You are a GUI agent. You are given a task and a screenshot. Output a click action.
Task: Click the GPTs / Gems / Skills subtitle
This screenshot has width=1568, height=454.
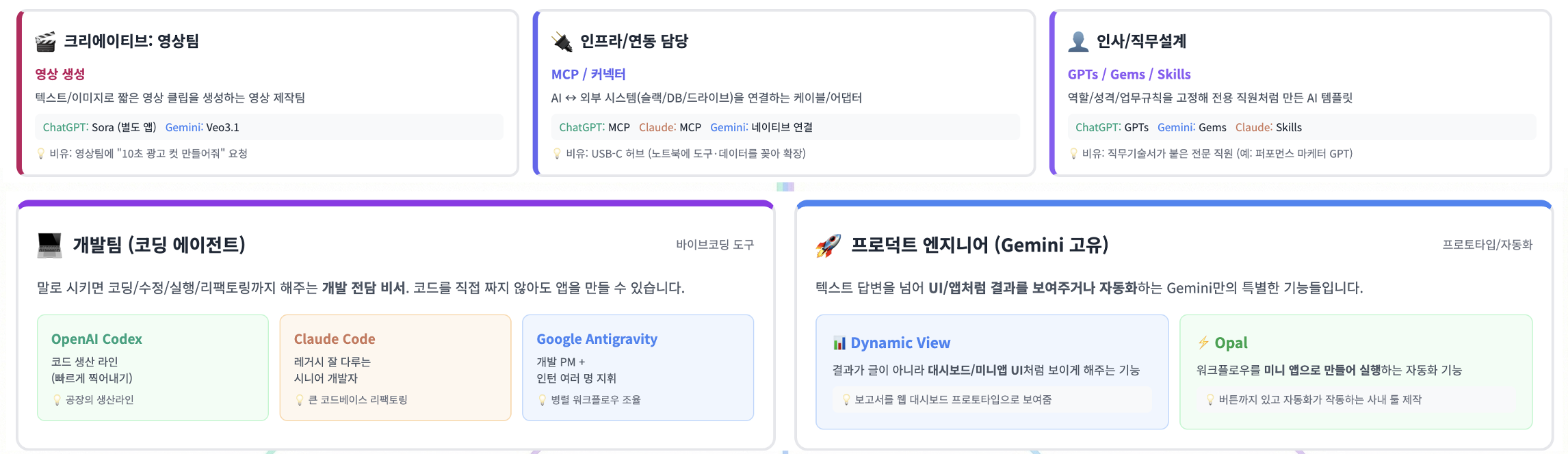tap(1129, 74)
